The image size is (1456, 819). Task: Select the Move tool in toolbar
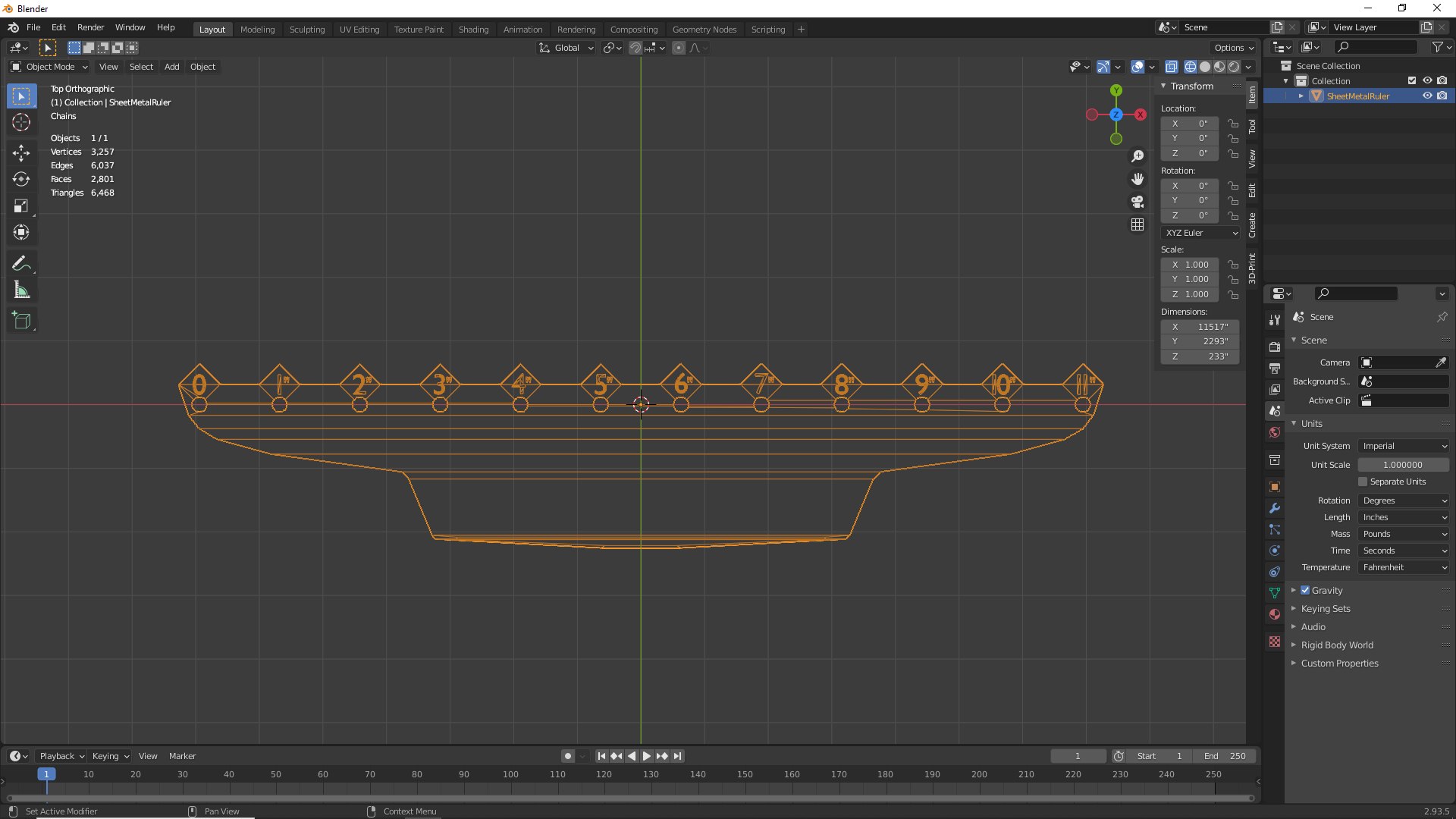click(x=21, y=153)
